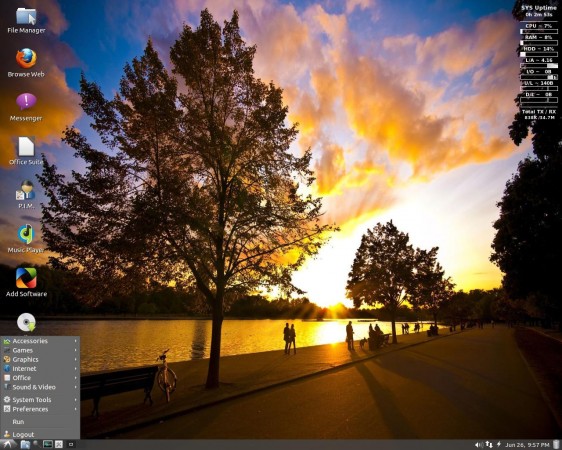Expand the Internet submenu
Image resolution: width=562 pixels, height=450 pixels.
tap(40, 369)
